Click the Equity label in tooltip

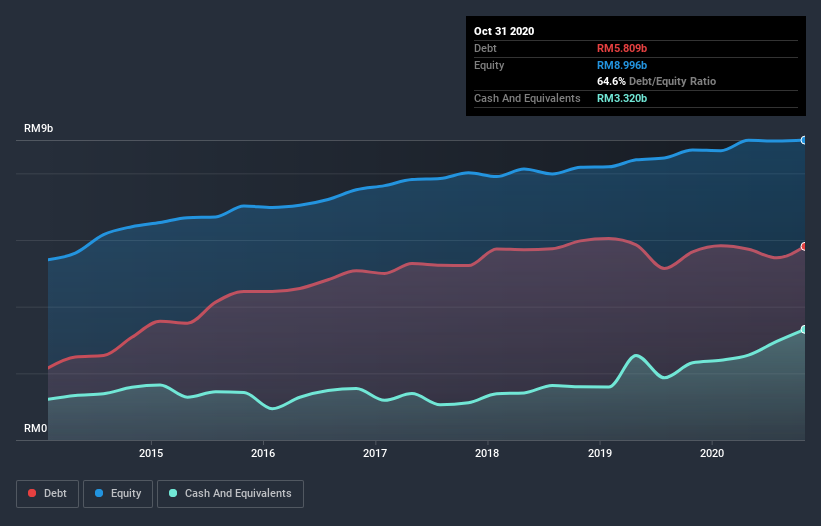point(489,65)
